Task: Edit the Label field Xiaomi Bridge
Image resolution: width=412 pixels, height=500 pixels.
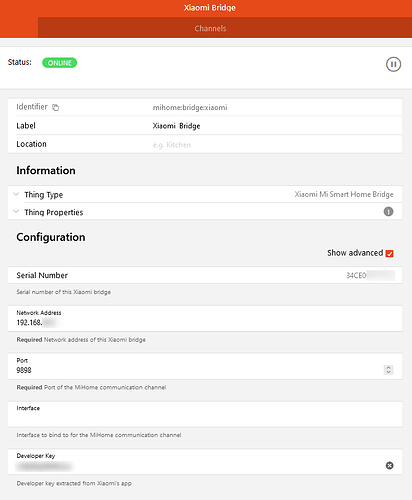Action: coord(176,126)
